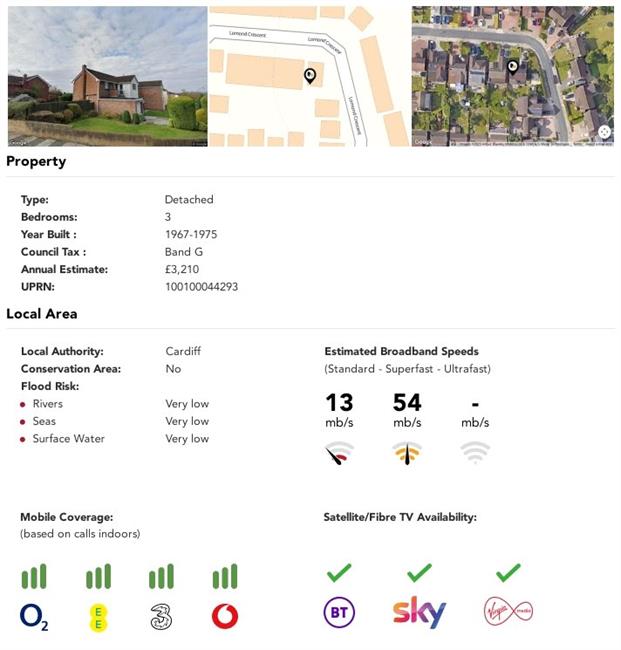Click the superfast broadband speed gauge
This screenshot has height=650, width=621.
click(407, 453)
